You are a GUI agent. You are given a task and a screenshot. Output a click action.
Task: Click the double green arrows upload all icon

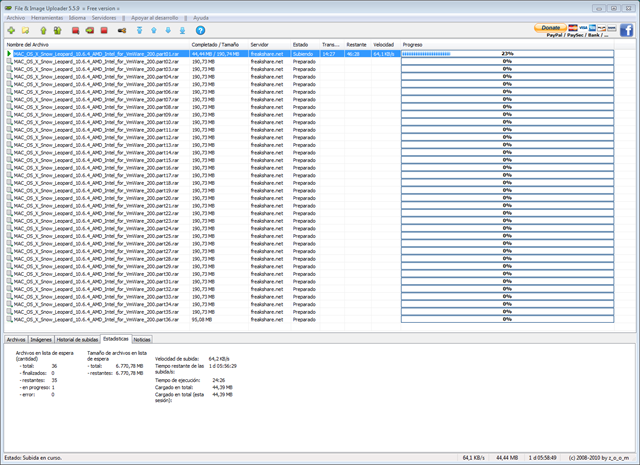58,30
